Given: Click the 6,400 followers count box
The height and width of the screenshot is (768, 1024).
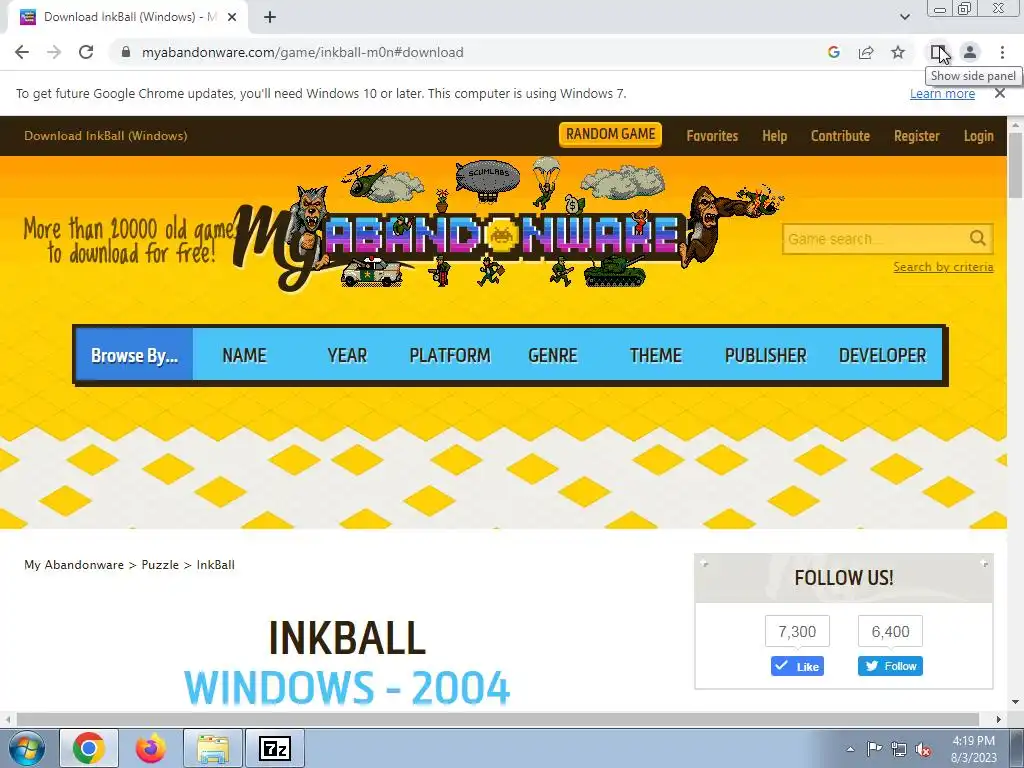Looking at the screenshot, I should (x=890, y=632).
